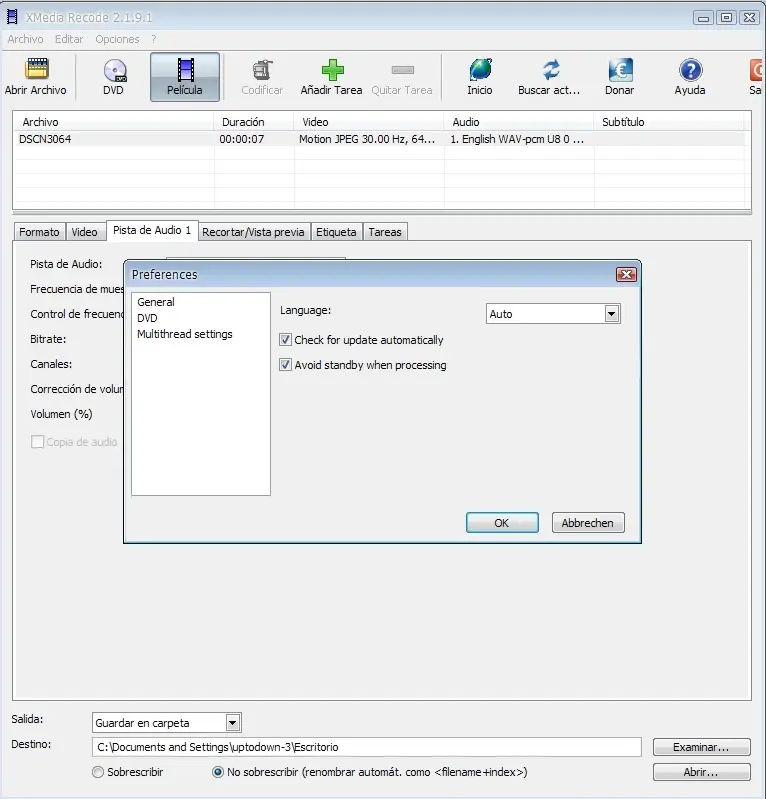The height and width of the screenshot is (799, 766).
Task: Click the Duración column header
Action: click(x=254, y=122)
